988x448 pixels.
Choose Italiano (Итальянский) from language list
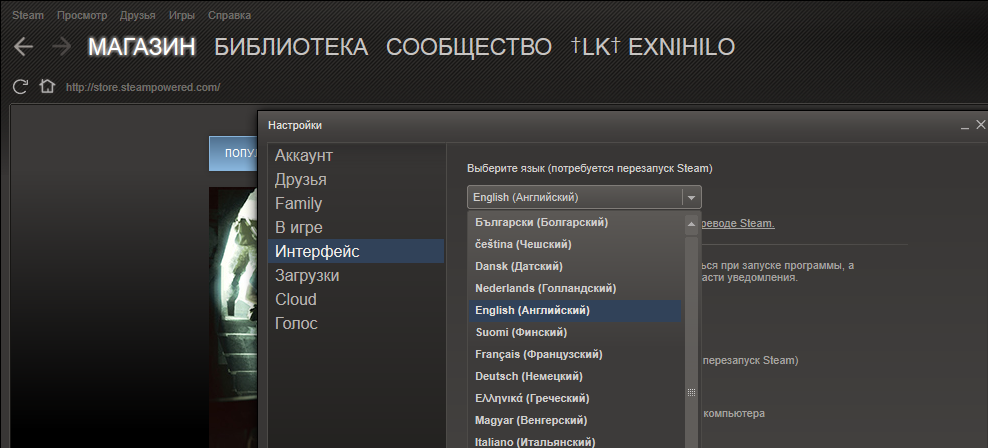pos(575,440)
